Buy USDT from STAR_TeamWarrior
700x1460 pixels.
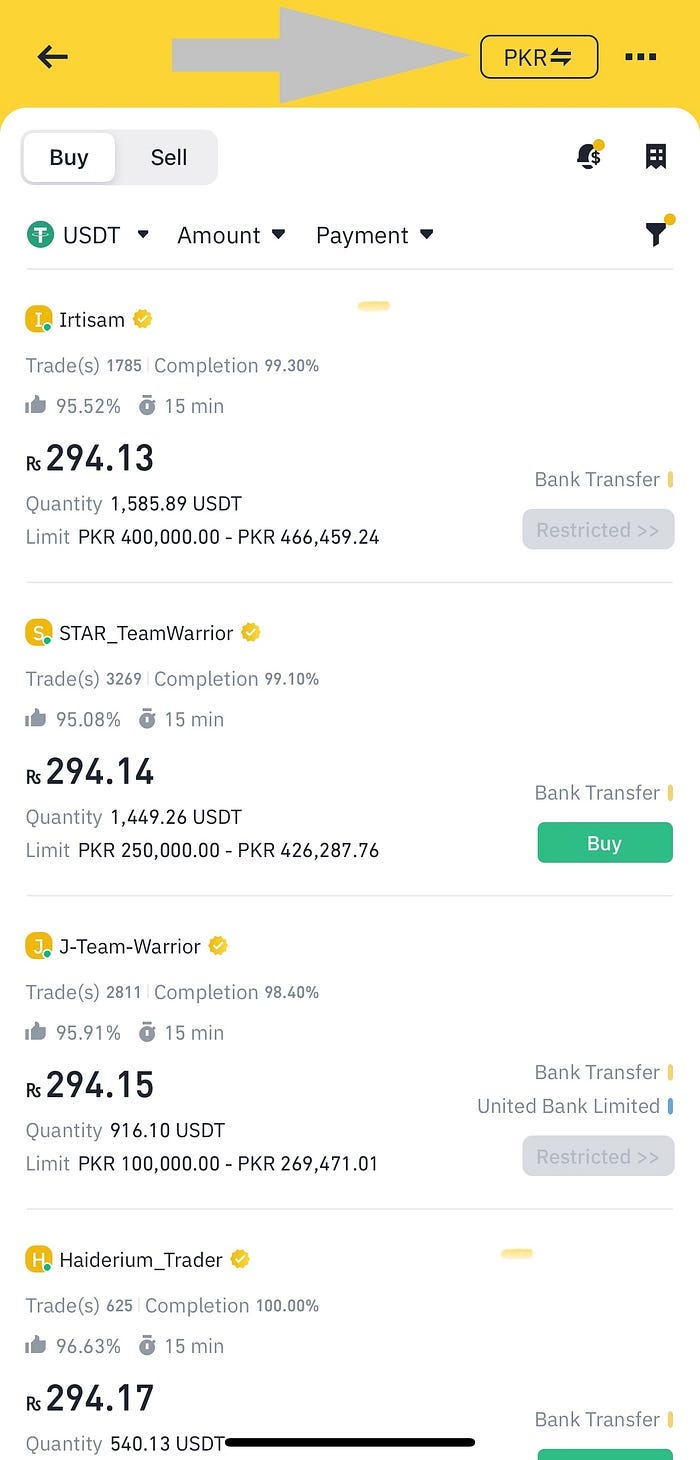coord(604,843)
